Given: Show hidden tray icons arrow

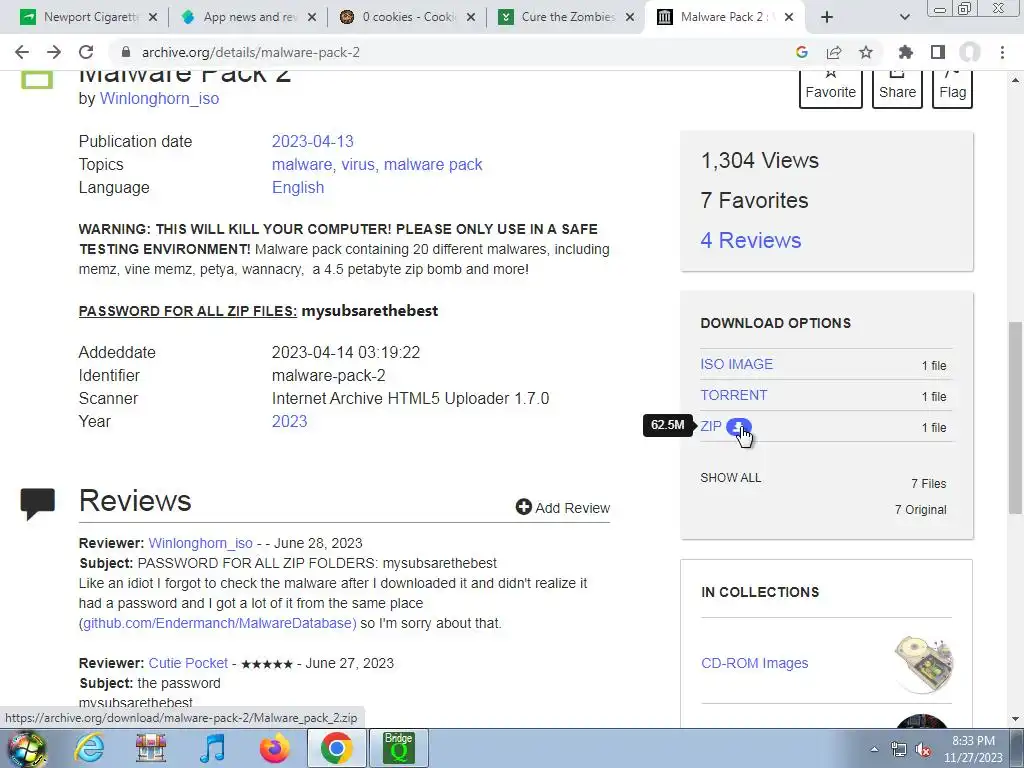Looking at the screenshot, I should click(x=874, y=749).
